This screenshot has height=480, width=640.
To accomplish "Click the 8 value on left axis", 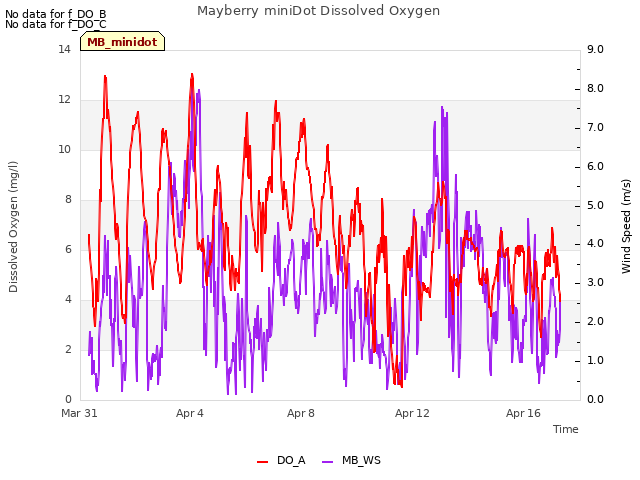I will [x=68, y=200].
